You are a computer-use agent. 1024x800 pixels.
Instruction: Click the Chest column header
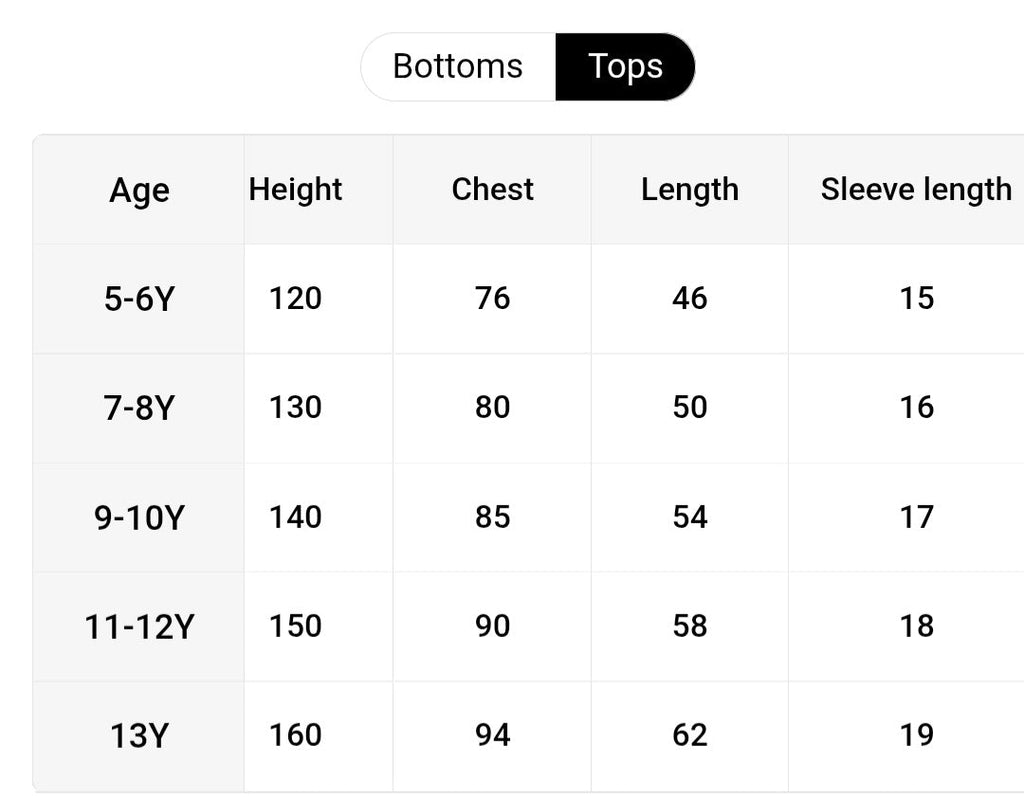(x=492, y=189)
